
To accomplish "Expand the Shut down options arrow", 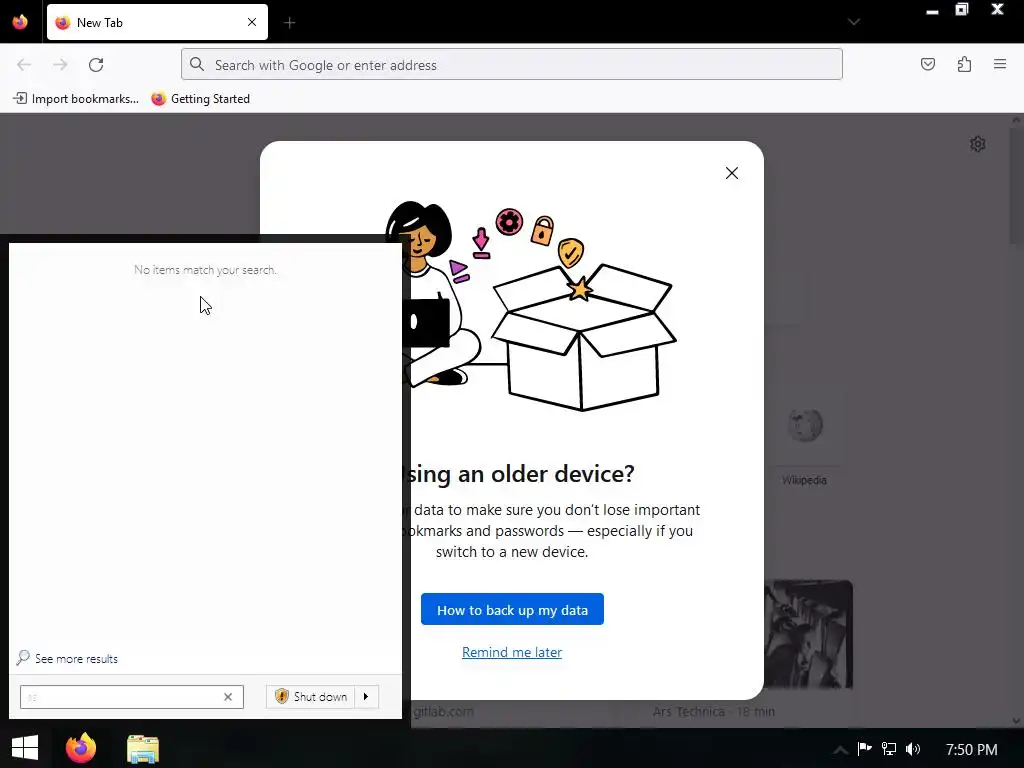I will [366, 697].
